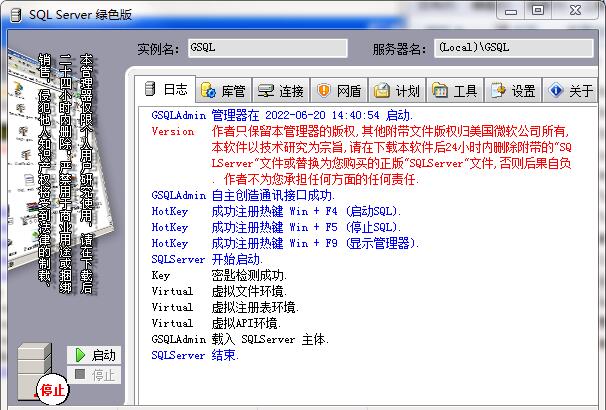The image size is (606, 410).
Task: Click the gear database icon on 库管 tab
Action: coord(209,90)
